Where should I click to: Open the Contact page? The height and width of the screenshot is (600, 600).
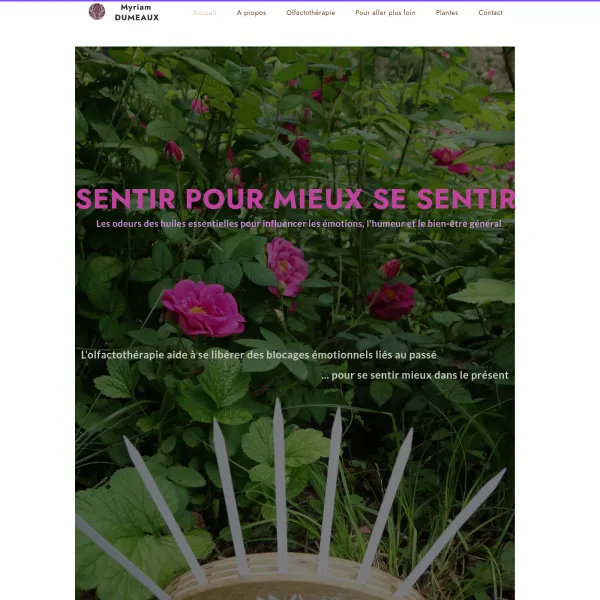(490, 13)
